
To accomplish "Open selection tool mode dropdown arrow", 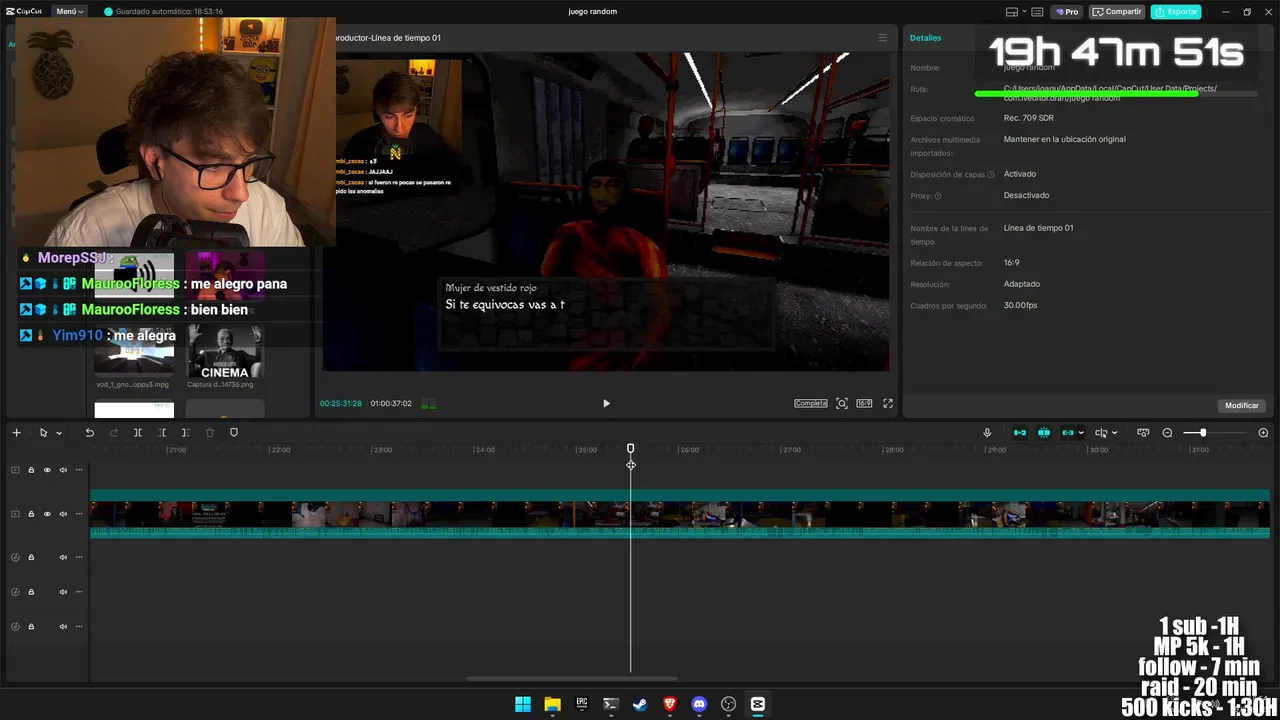I will pos(59,433).
